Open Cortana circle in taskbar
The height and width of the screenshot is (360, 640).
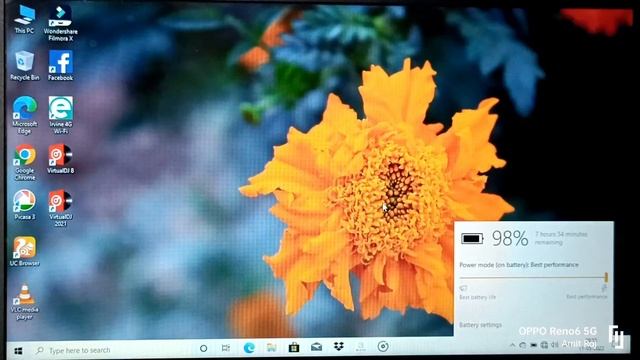point(203,349)
